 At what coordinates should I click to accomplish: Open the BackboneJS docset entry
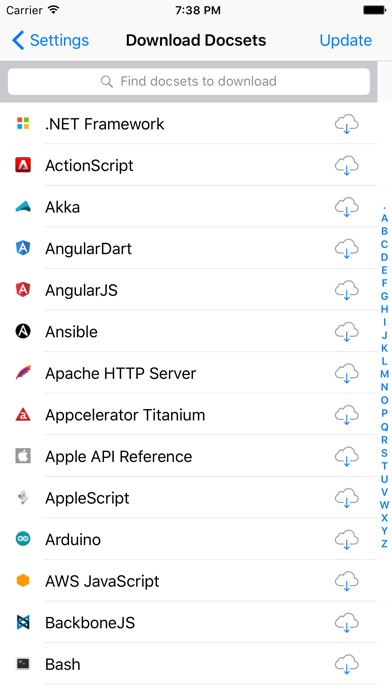[x=189, y=623]
